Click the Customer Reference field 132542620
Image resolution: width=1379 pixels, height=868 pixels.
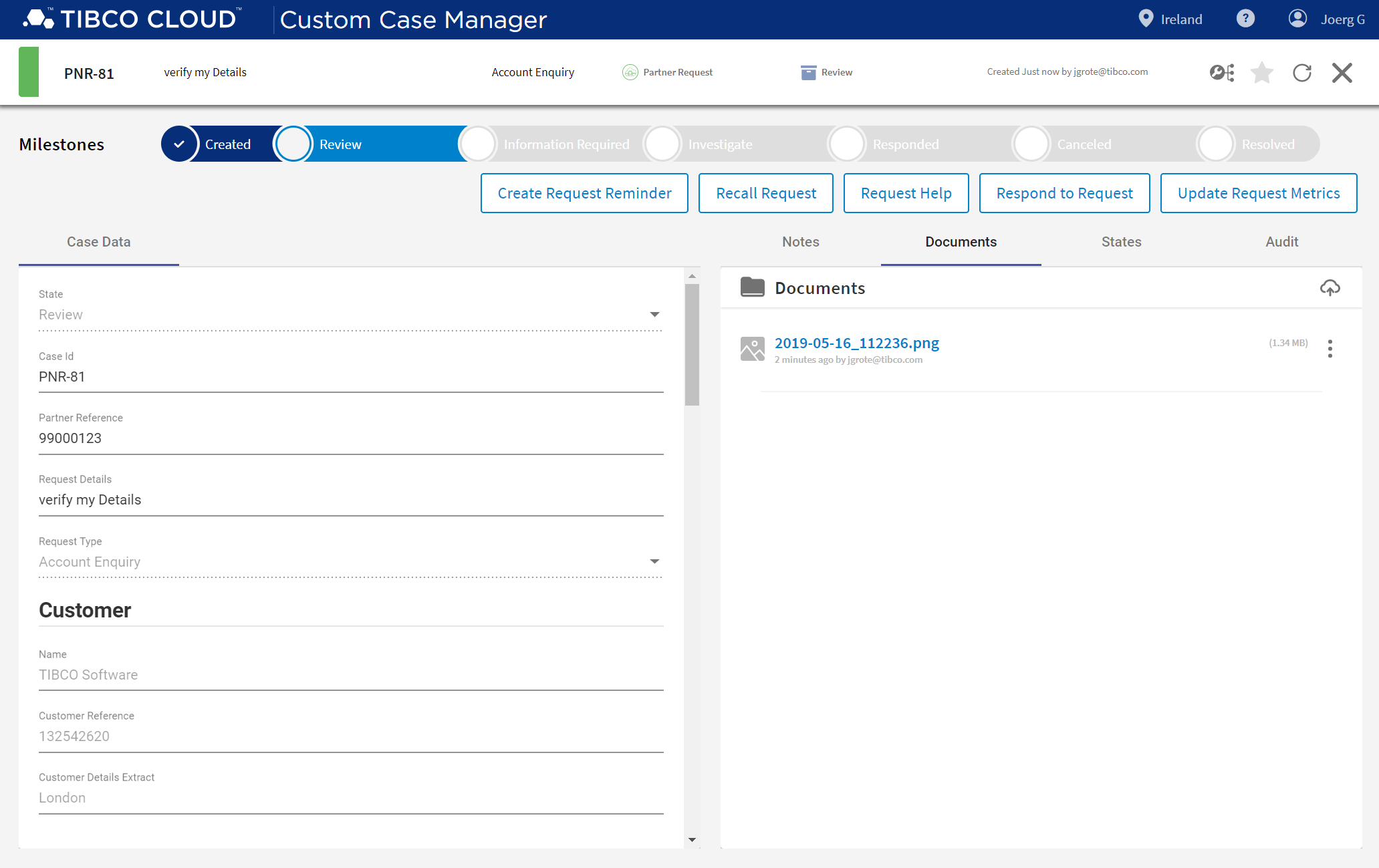[350, 736]
